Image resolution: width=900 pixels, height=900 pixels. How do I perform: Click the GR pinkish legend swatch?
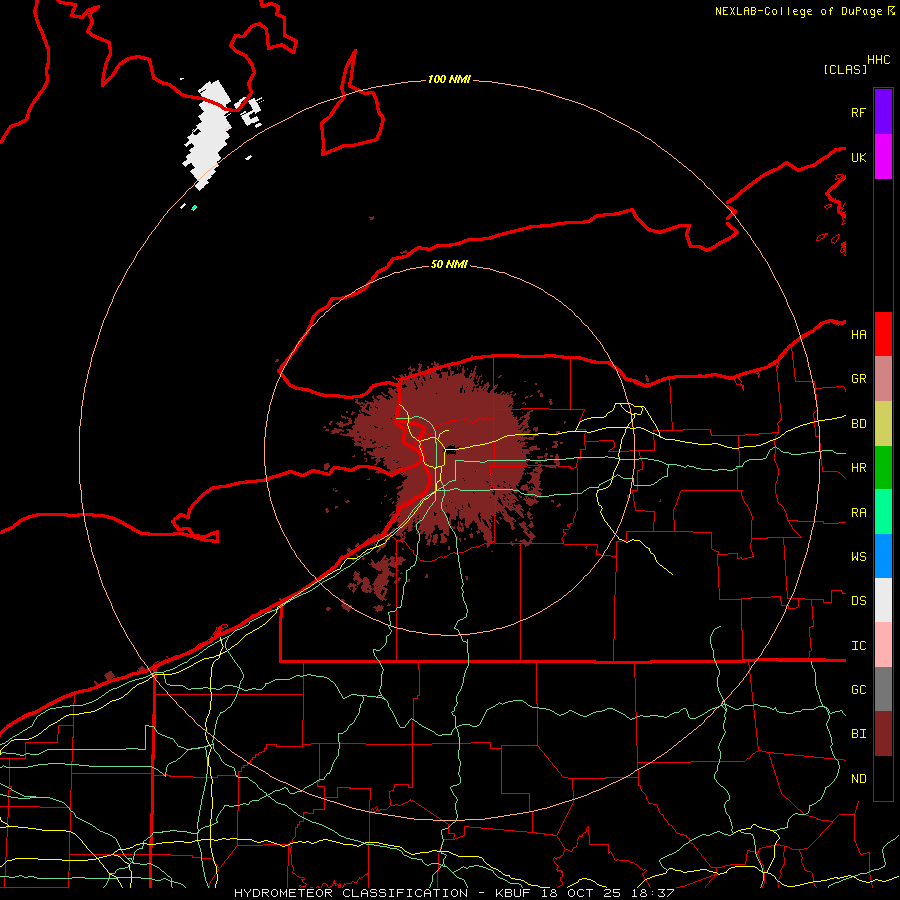tap(883, 379)
